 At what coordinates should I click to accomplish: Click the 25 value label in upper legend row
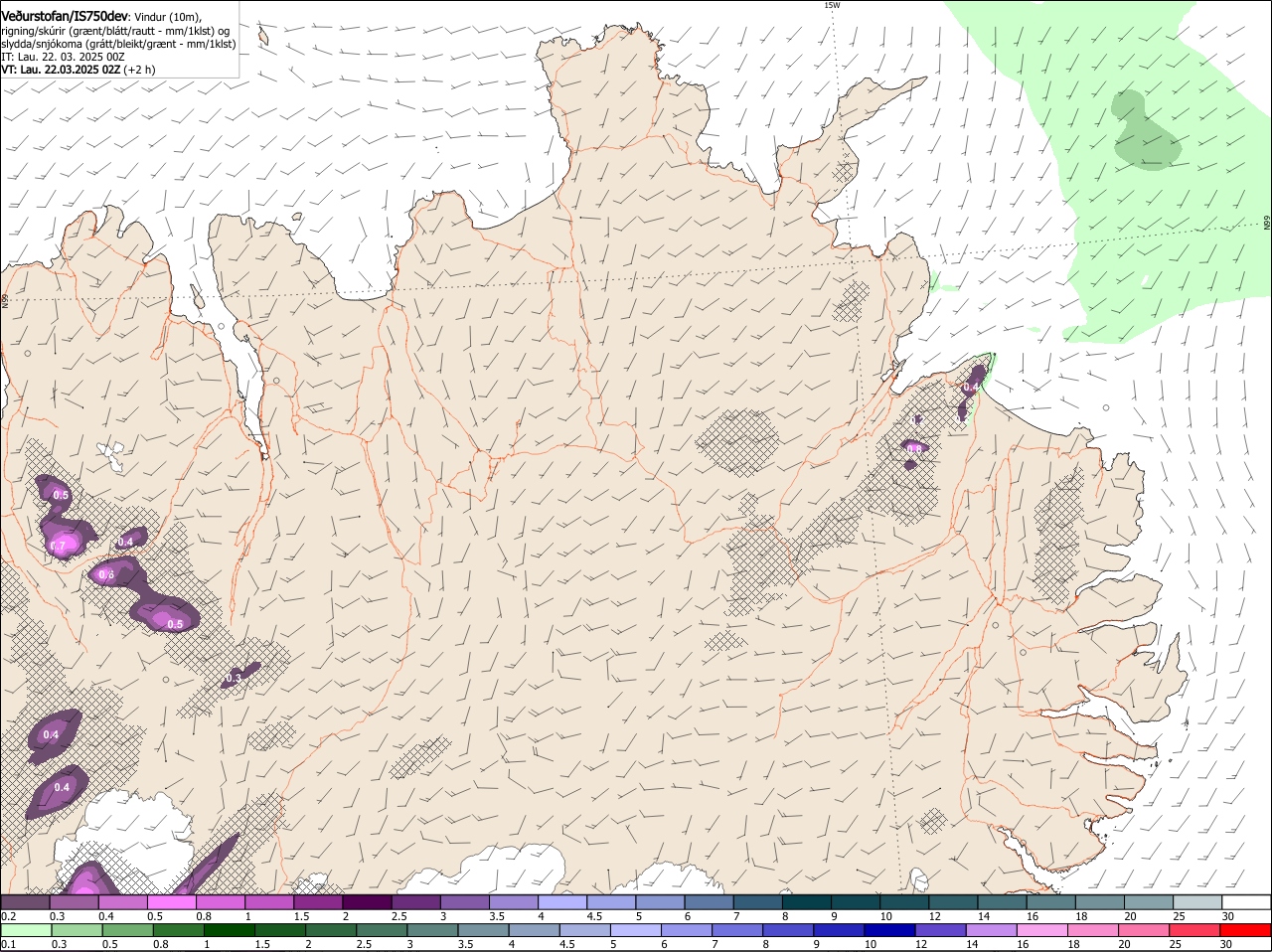coord(1180,916)
